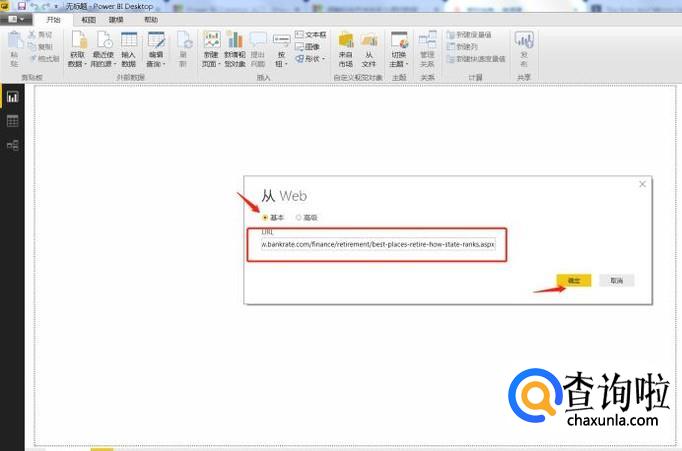Click the Refresh (刷新) icon

pos(184,40)
